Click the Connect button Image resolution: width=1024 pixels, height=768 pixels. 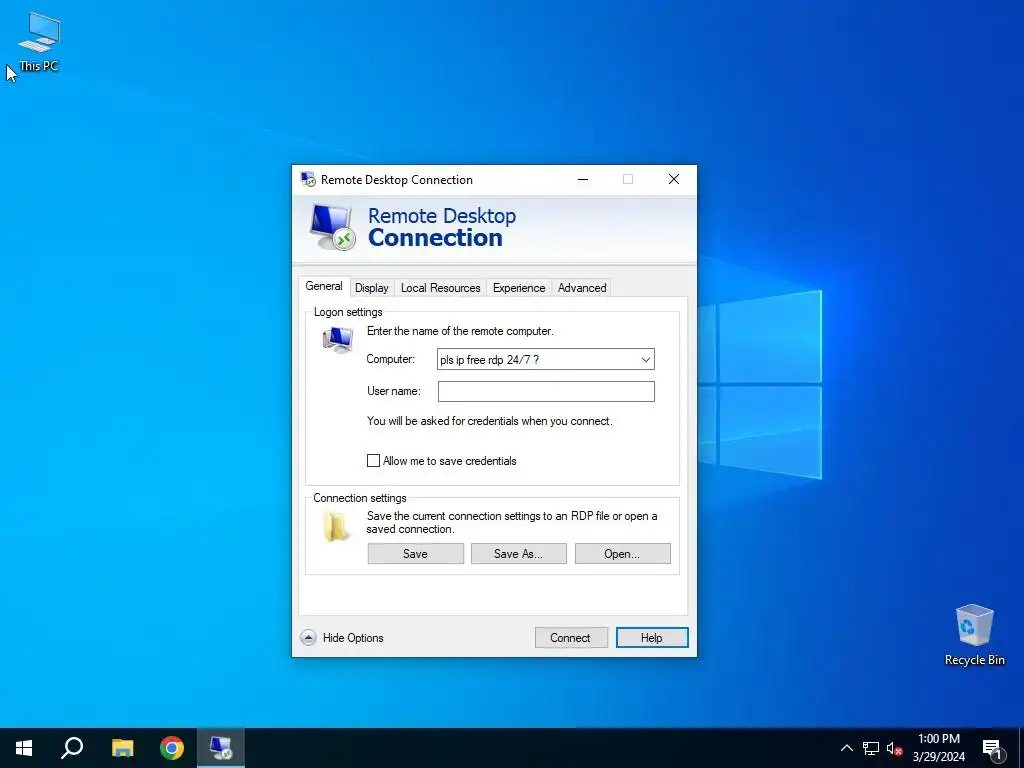coord(571,637)
